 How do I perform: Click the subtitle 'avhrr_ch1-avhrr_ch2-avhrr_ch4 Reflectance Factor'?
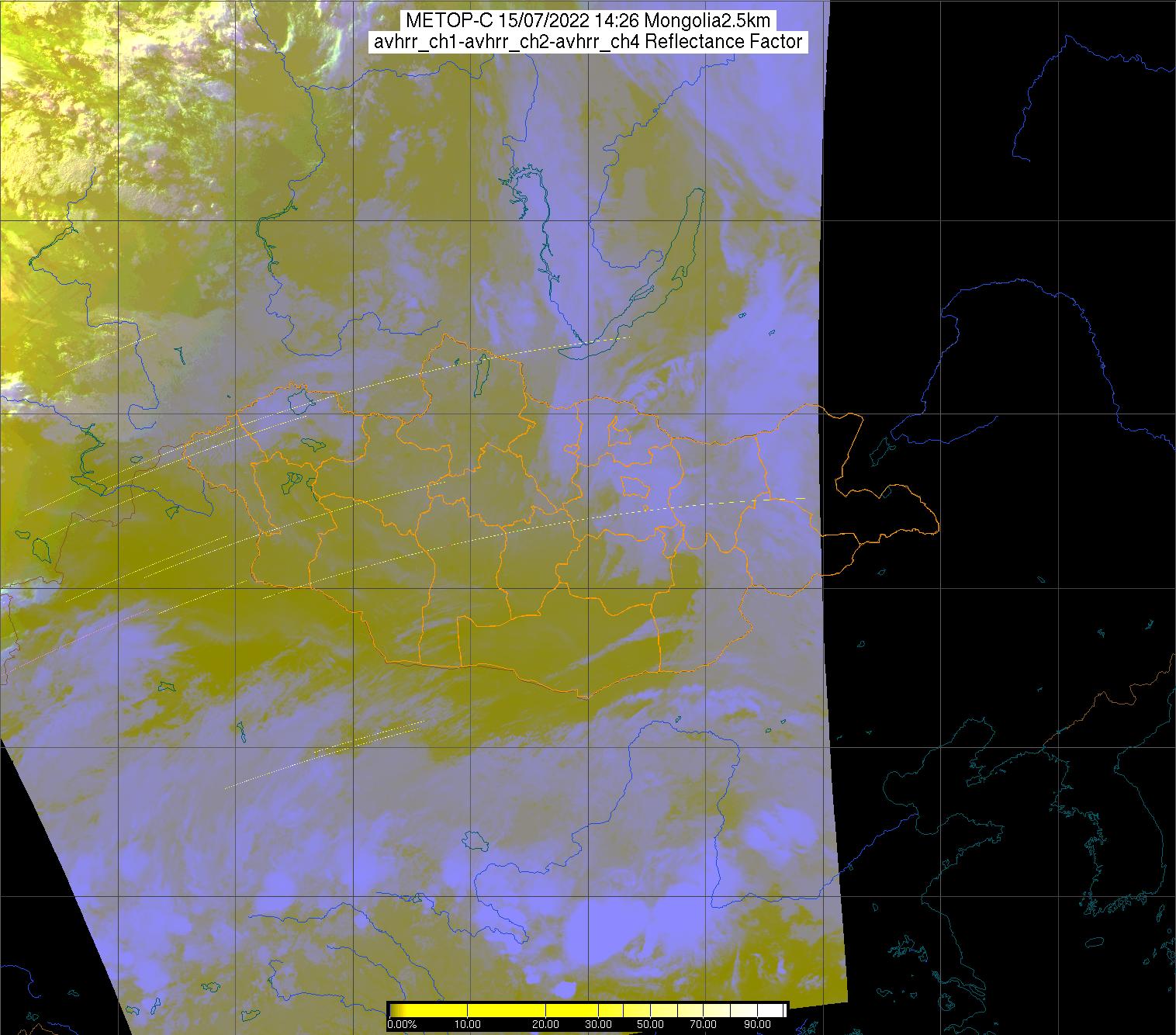[x=588, y=42]
